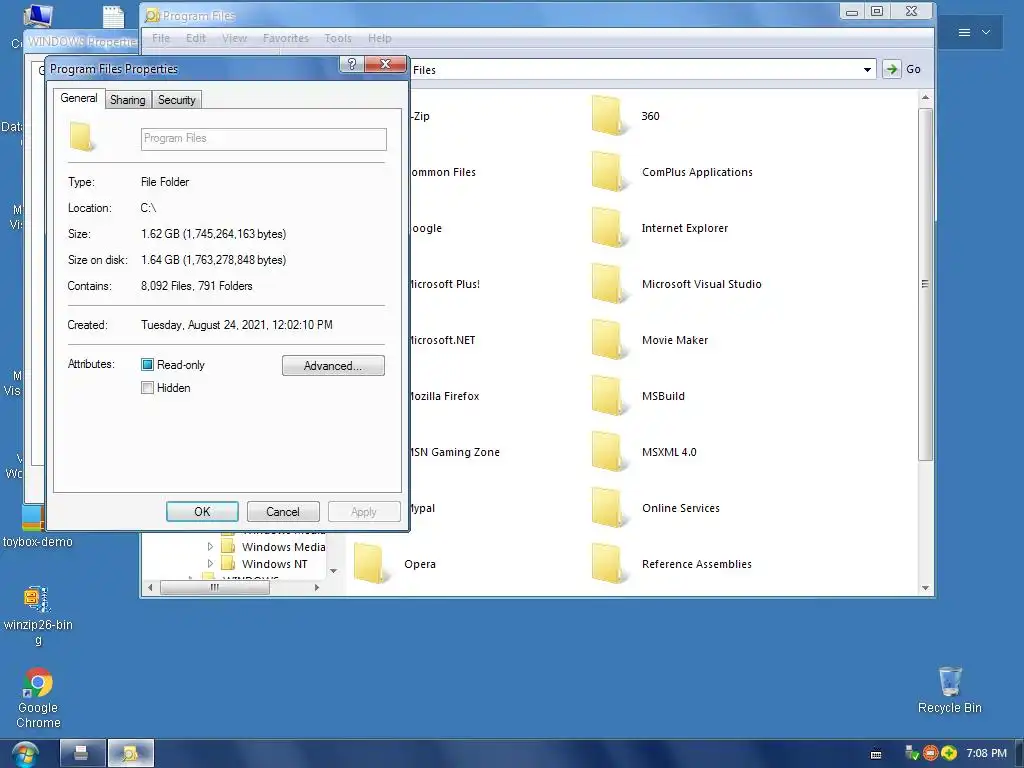Click the chevron next to hamburger menu

tap(986, 32)
